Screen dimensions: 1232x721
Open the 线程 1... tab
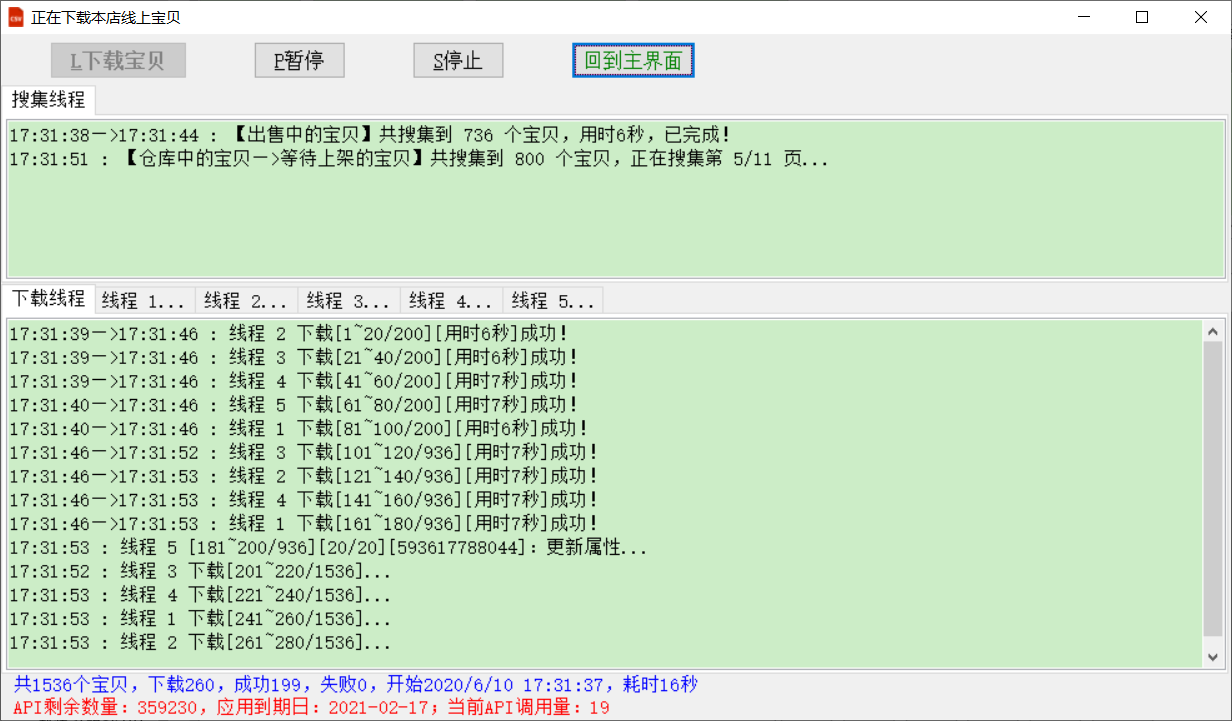coord(144,300)
